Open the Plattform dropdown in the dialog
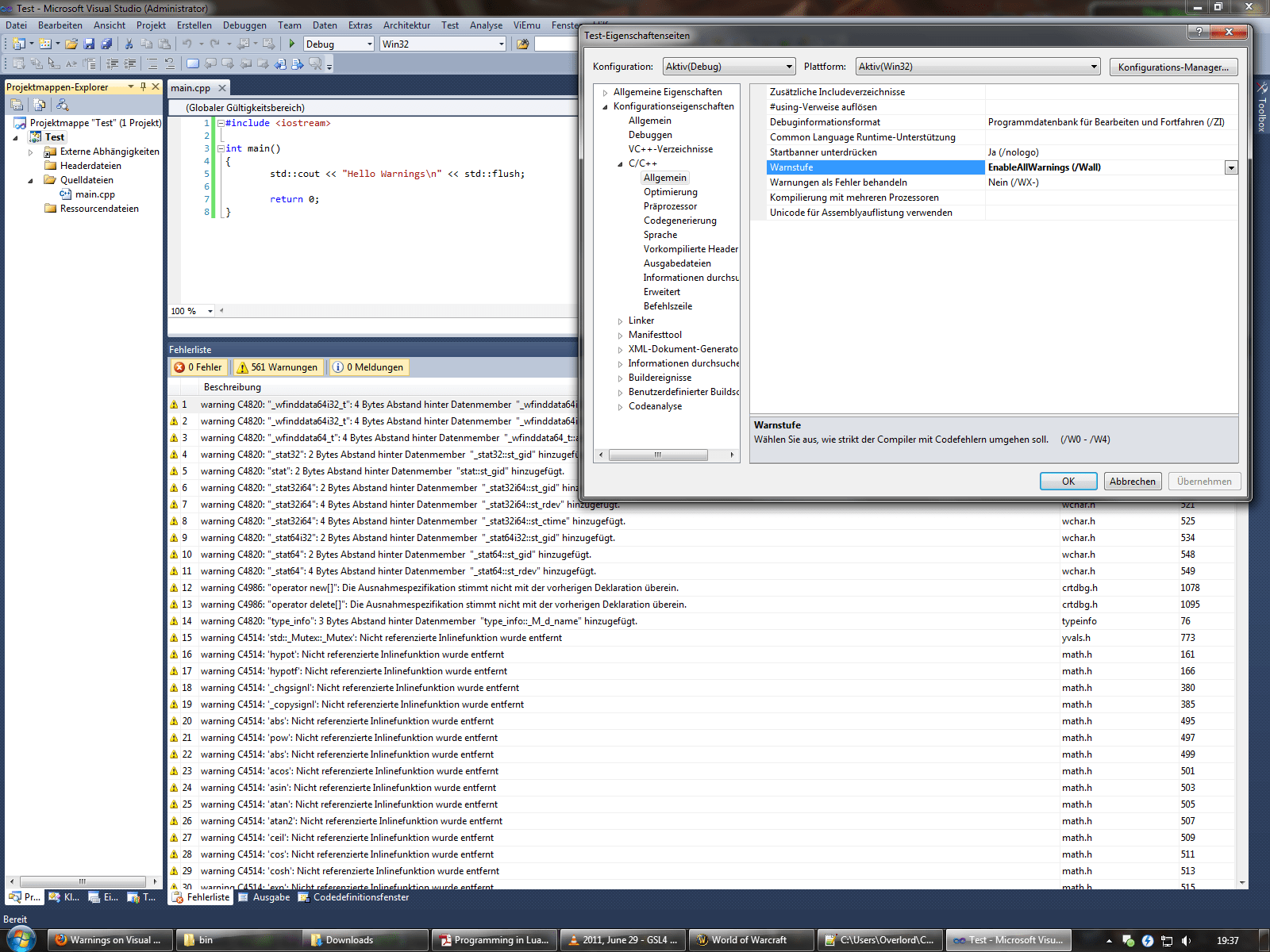The width and height of the screenshot is (1270, 952). (978, 67)
